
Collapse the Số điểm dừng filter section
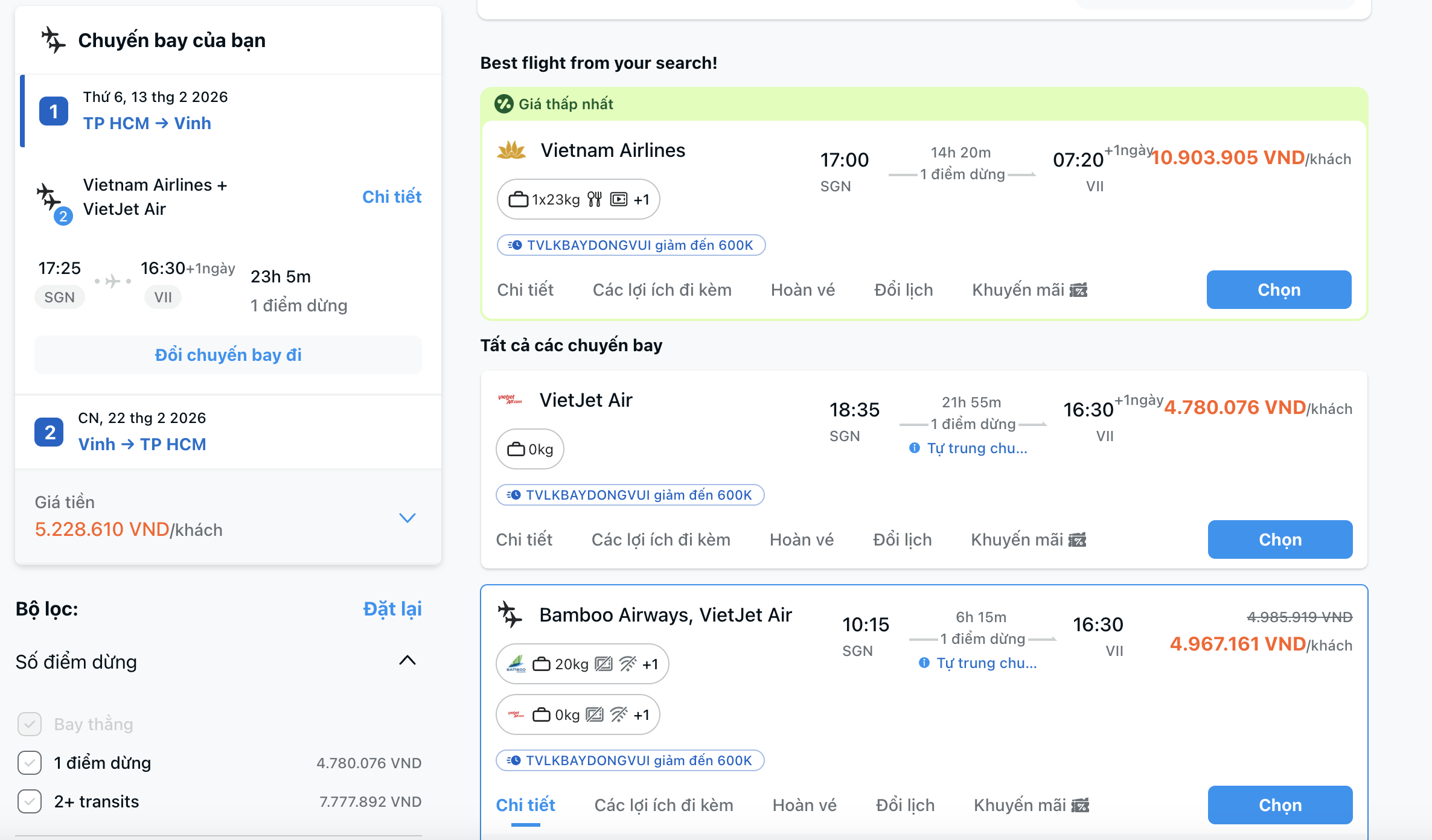tap(408, 660)
